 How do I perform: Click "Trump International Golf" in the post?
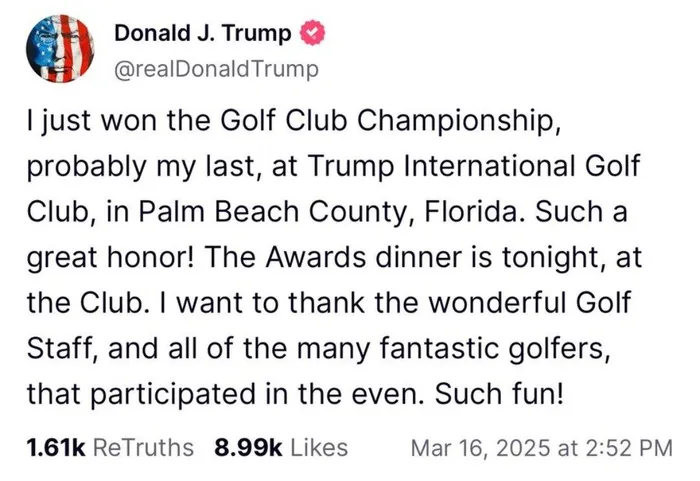pyautogui.click(x=473, y=165)
